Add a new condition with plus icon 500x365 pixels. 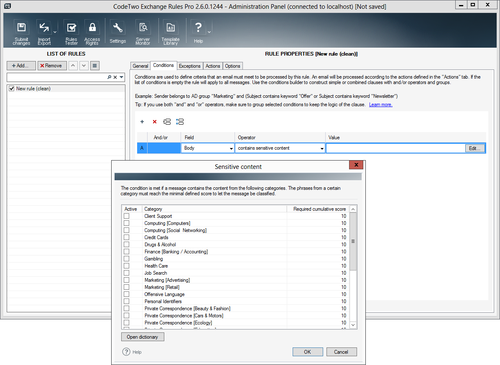(x=142, y=122)
